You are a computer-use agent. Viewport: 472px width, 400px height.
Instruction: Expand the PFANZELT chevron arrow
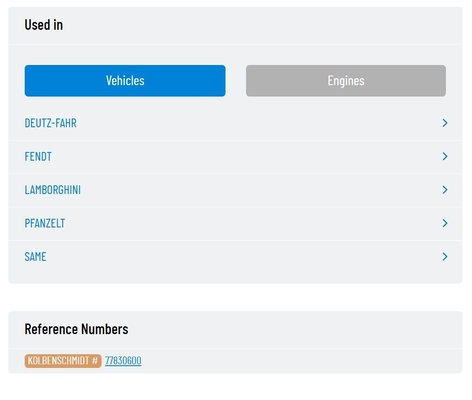(x=445, y=223)
